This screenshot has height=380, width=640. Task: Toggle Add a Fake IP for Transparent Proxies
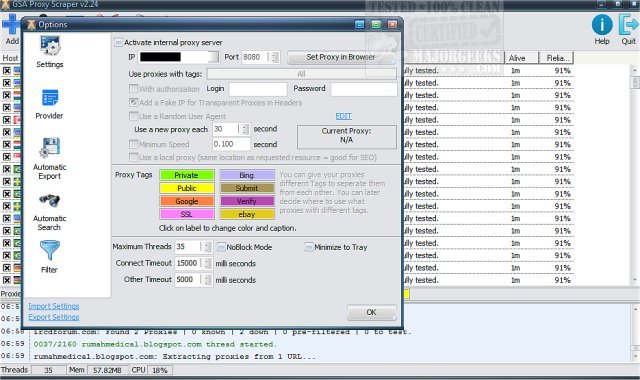tap(133, 102)
